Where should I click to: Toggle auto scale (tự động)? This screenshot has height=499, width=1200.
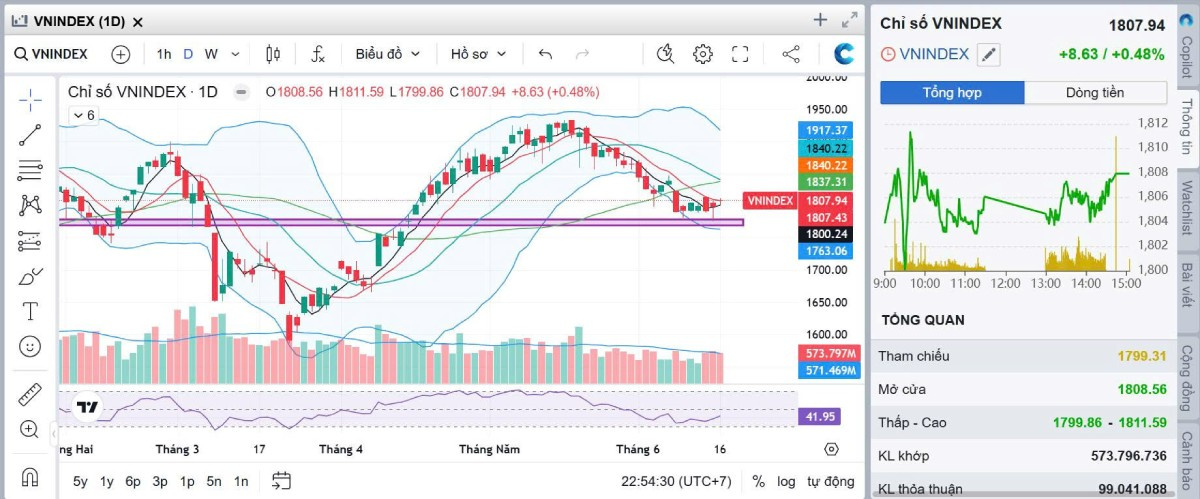tap(831, 481)
